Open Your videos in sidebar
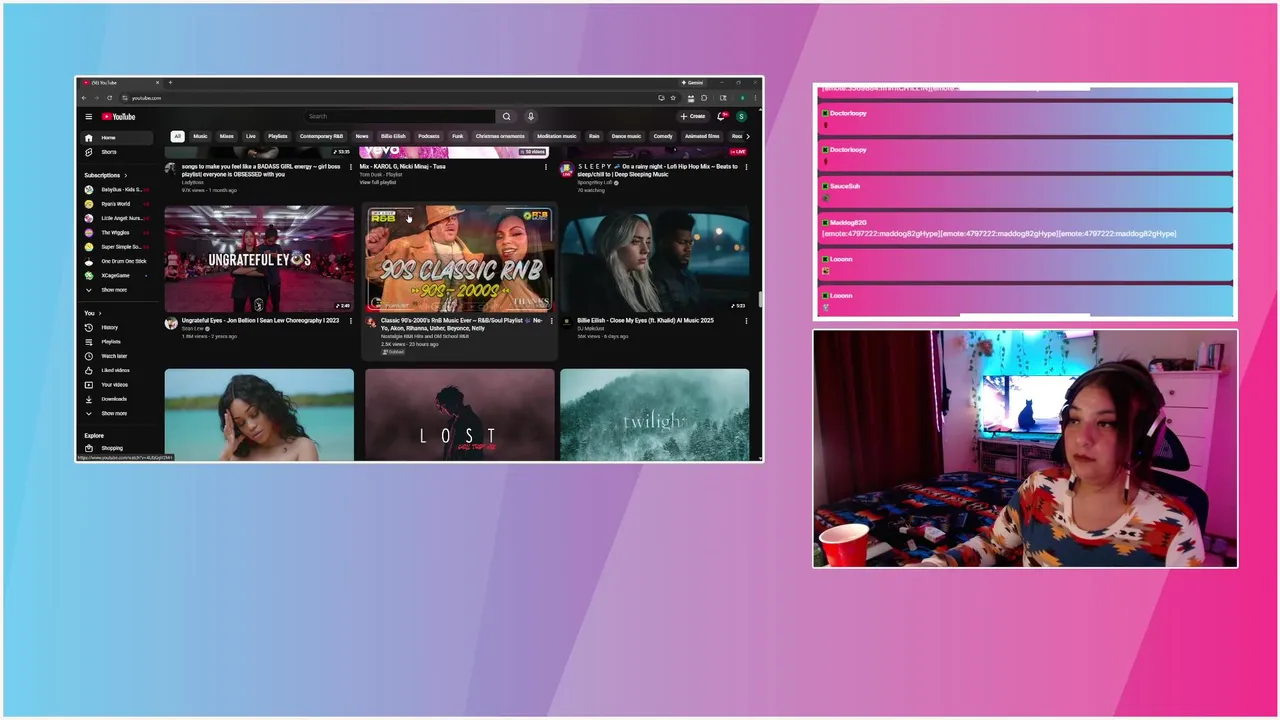This screenshot has height=720, width=1280. (118, 385)
